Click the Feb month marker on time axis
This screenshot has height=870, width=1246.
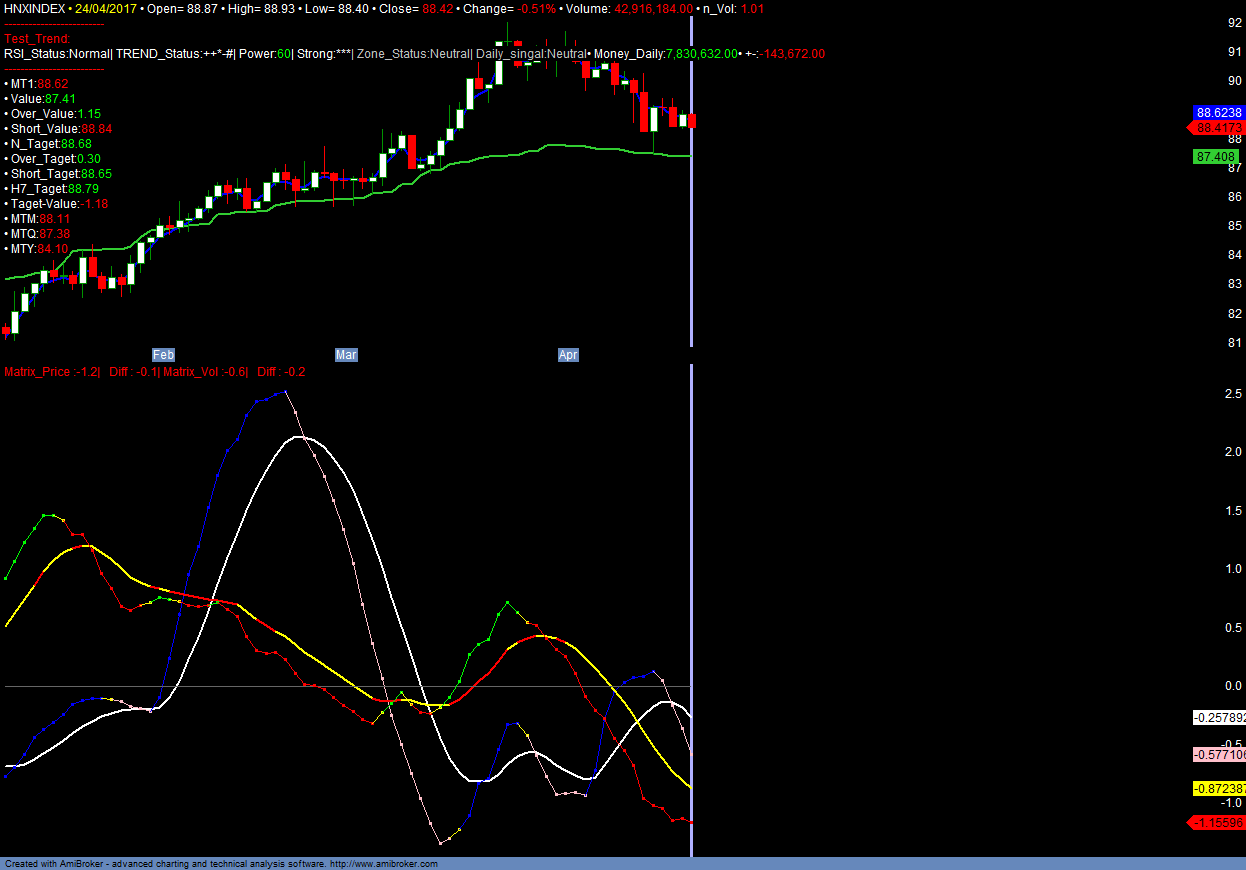(163, 355)
